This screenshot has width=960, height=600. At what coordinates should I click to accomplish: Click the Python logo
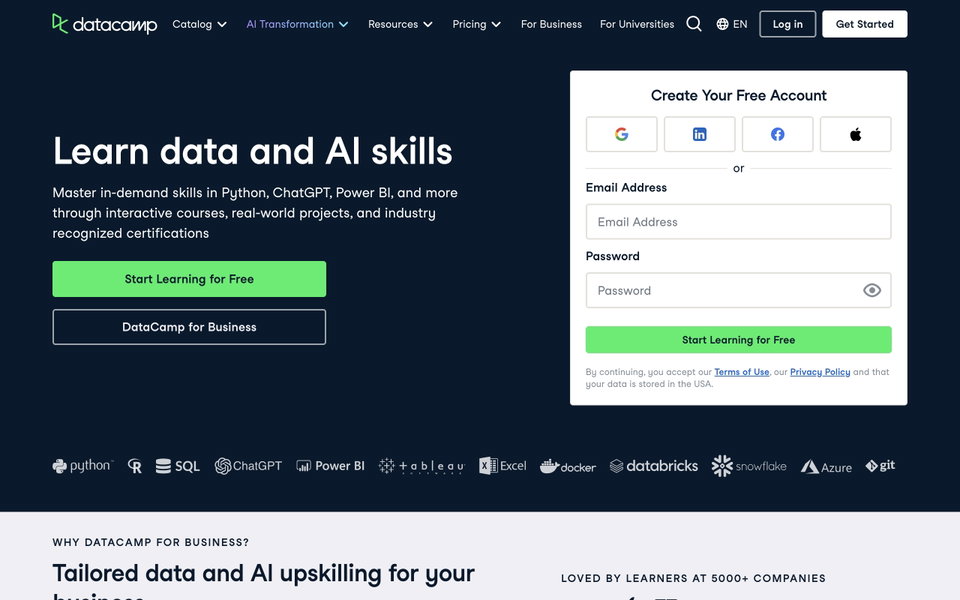click(x=83, y=466)
